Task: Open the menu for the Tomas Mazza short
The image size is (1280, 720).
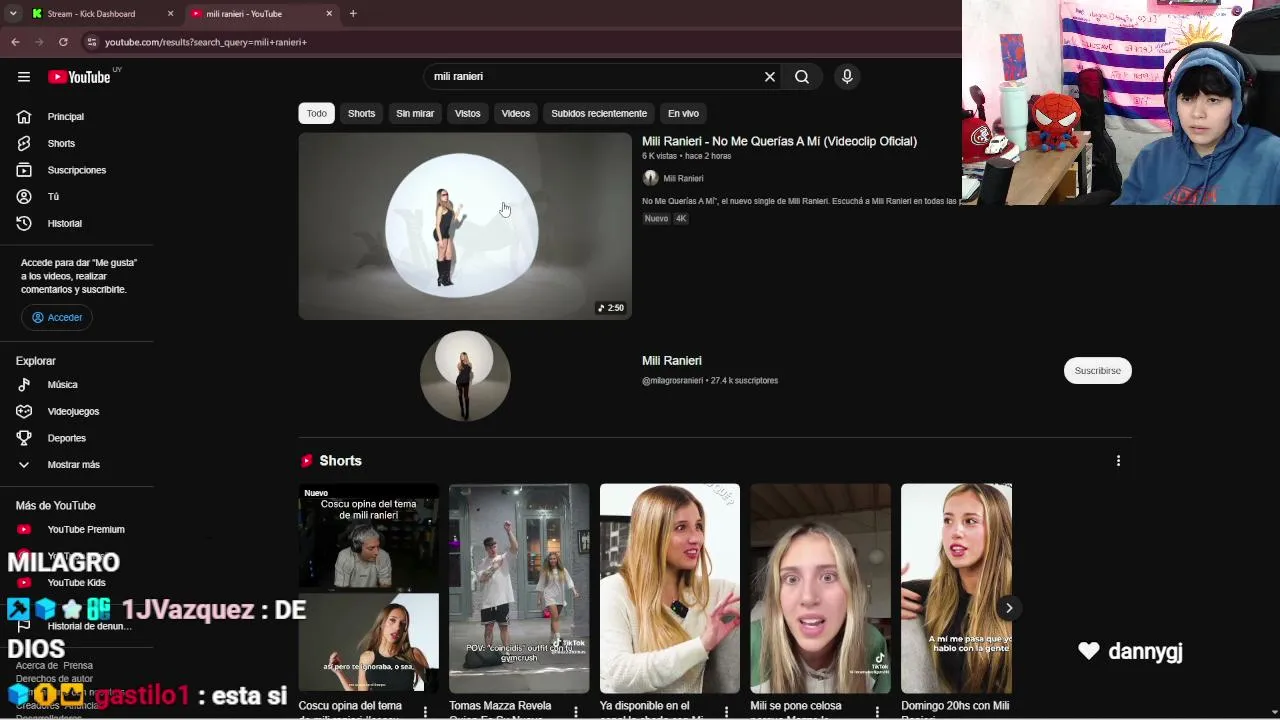Action: click(x=576, y=711)
